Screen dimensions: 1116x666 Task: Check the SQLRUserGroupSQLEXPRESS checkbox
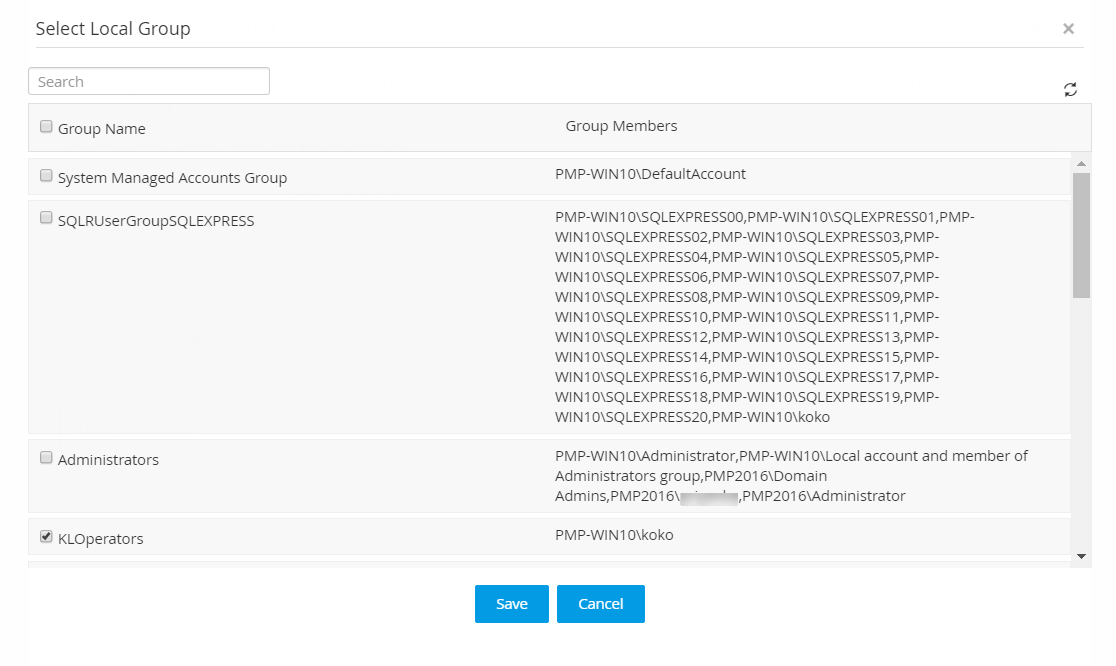tap(46, 218)
